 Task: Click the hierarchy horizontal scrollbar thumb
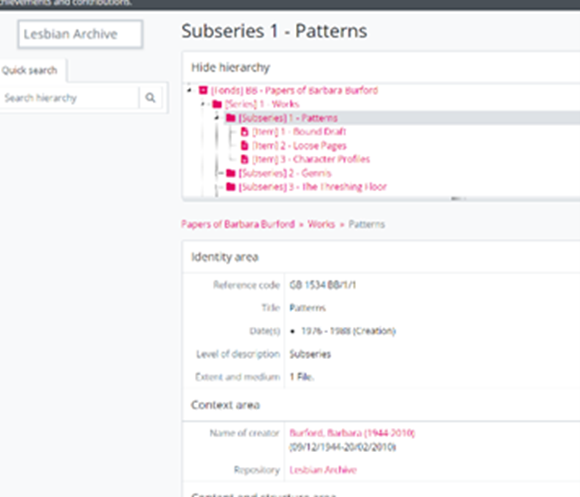458,199
